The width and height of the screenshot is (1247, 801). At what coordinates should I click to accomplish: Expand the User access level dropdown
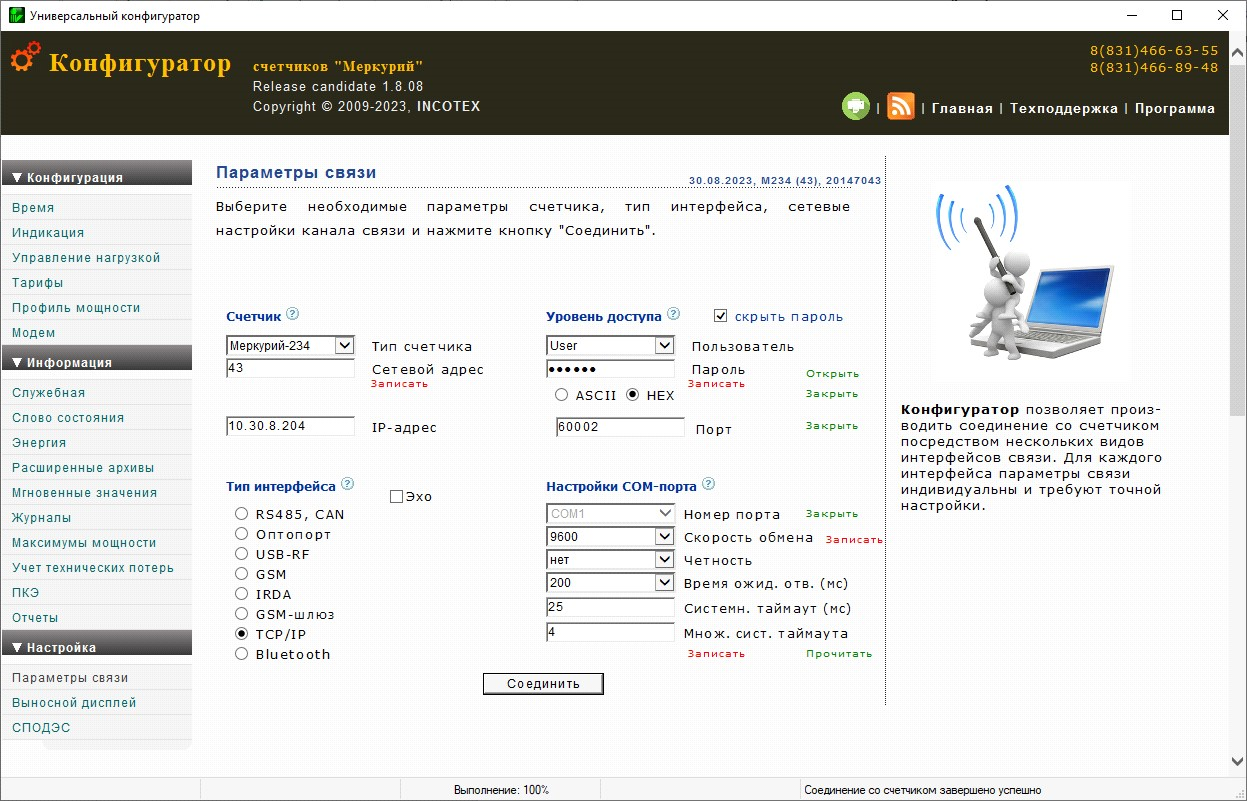pyautogui.click(x=664, y=346)
